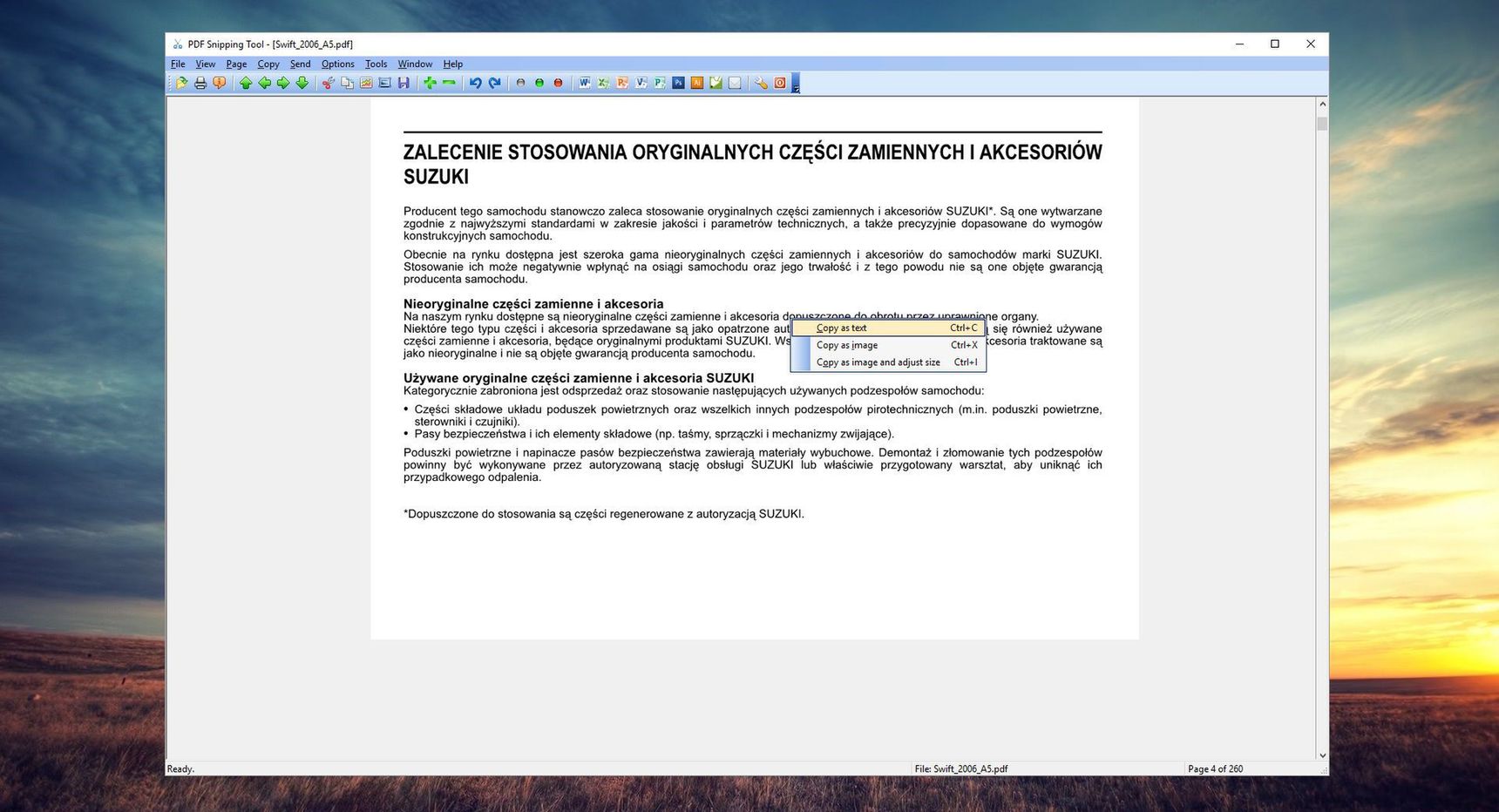Click the vertical scrollbar up arrow
Screen dimensions: 1499x812
point(1322,105)
